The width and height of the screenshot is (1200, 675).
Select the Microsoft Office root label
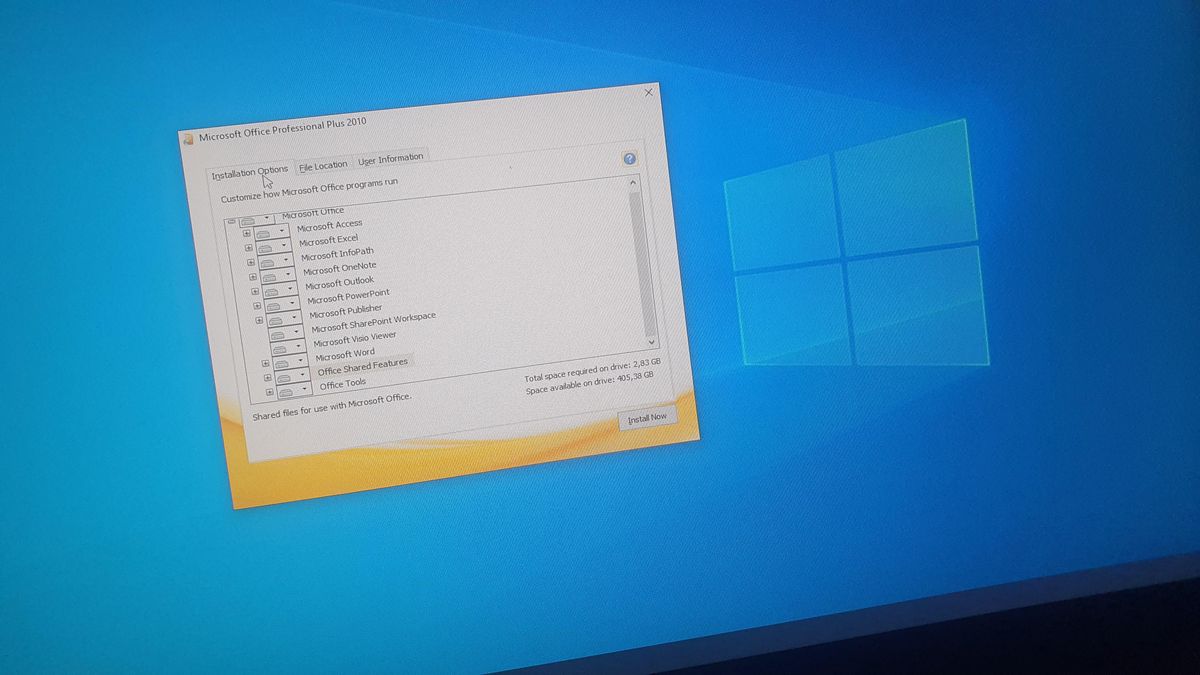313,213
